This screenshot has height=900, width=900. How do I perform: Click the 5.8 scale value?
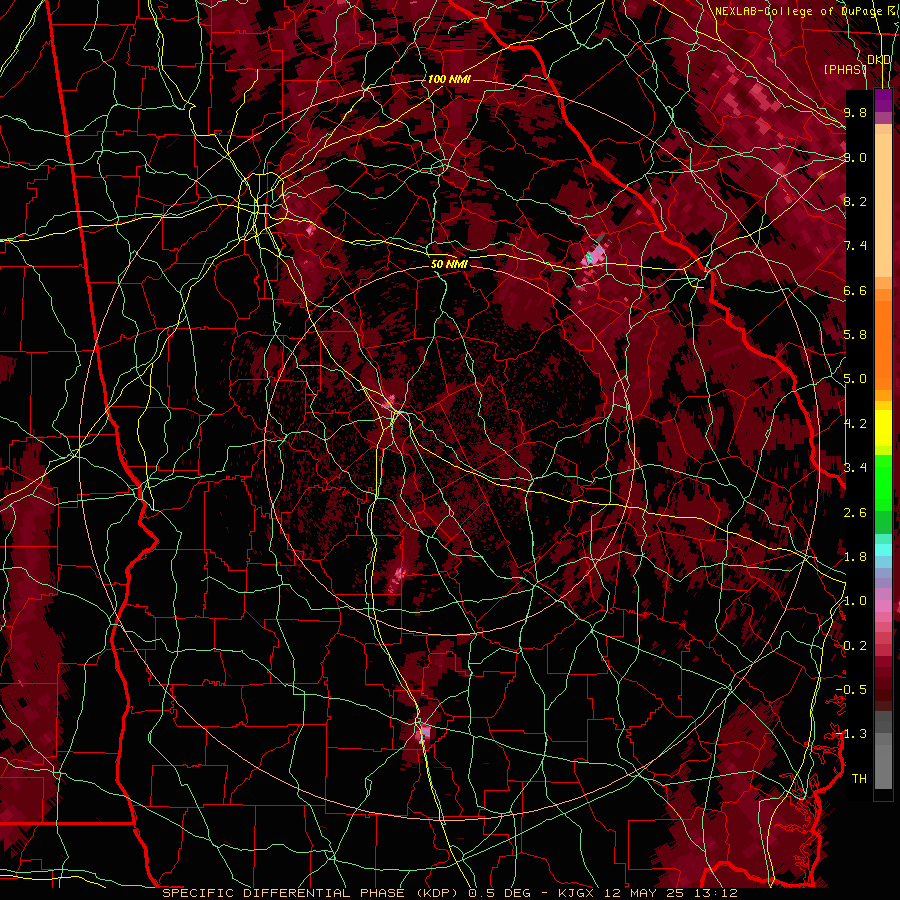click(855, 335)
